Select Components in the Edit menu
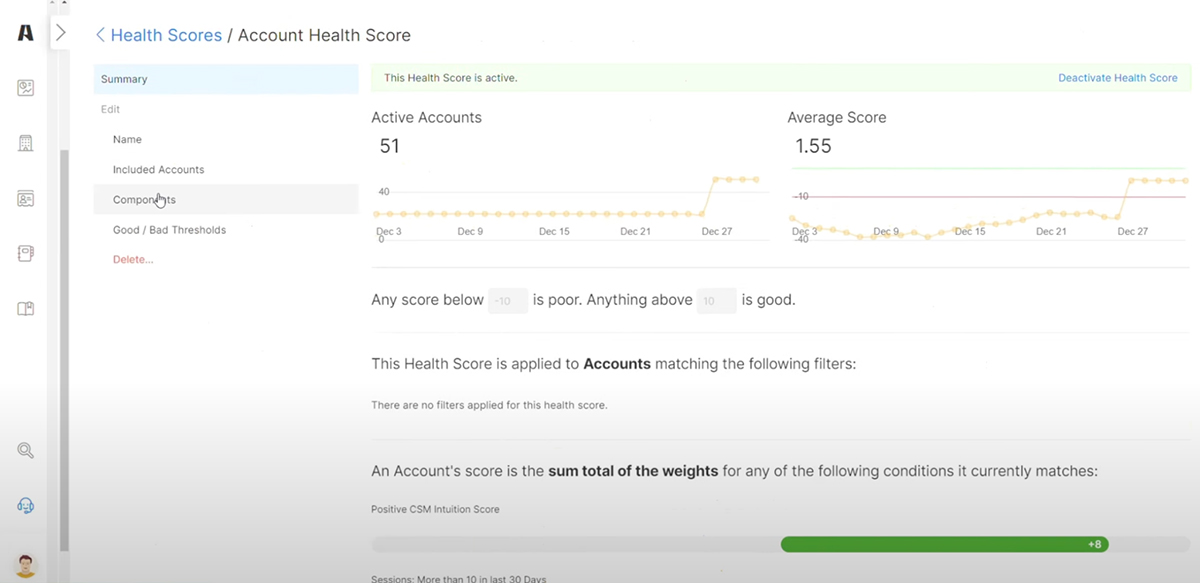The width and height of the screenshot is (1200, 583). click(143, 199)
